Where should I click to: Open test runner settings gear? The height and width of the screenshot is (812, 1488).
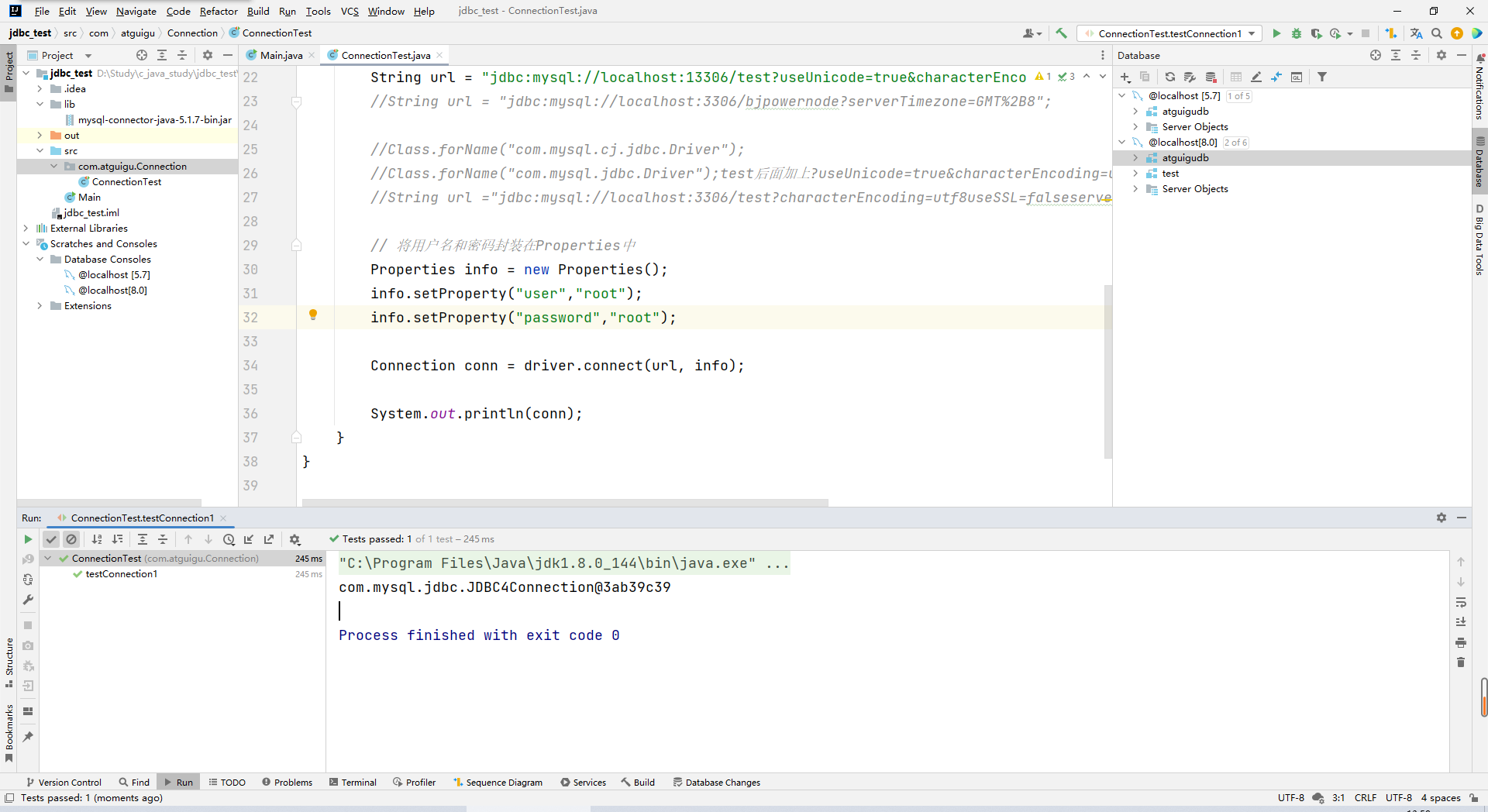tap(294, 539)
